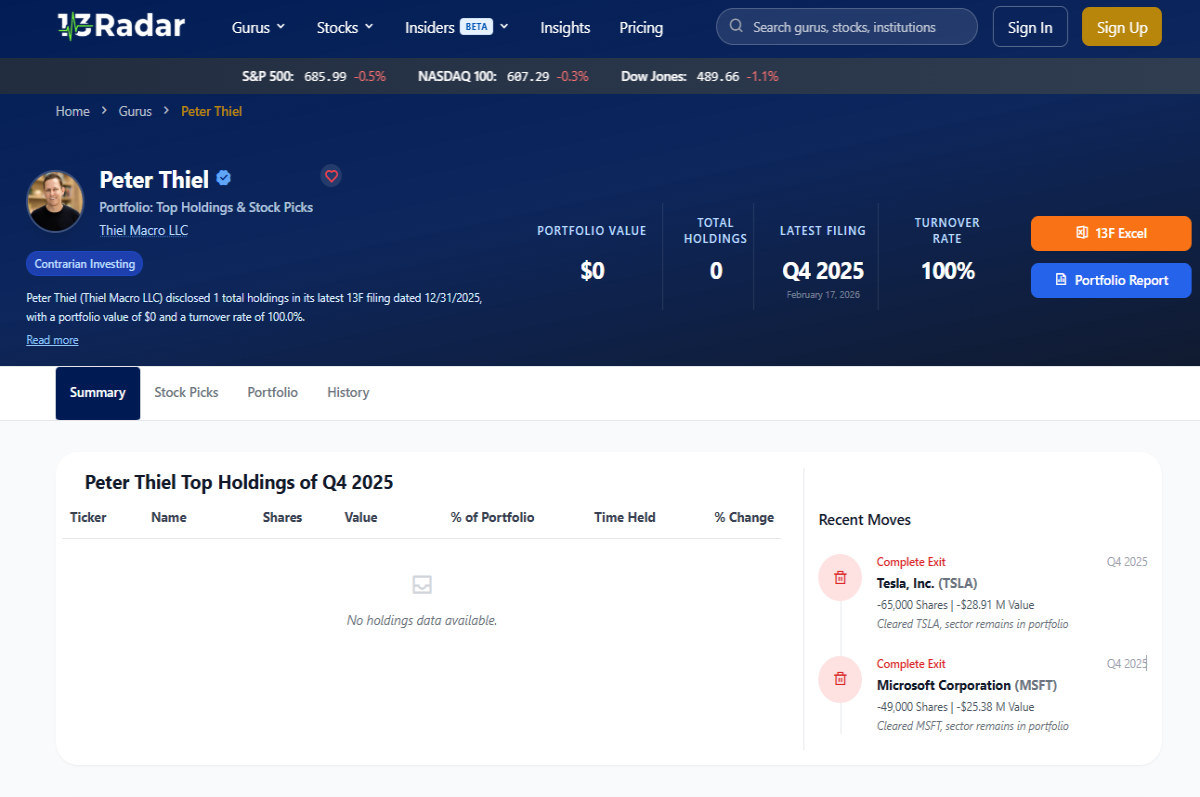Image resolution: width=1200 pixels, height=797 pixels.
Task: Select the Summary tab
Action: (98, 393)
